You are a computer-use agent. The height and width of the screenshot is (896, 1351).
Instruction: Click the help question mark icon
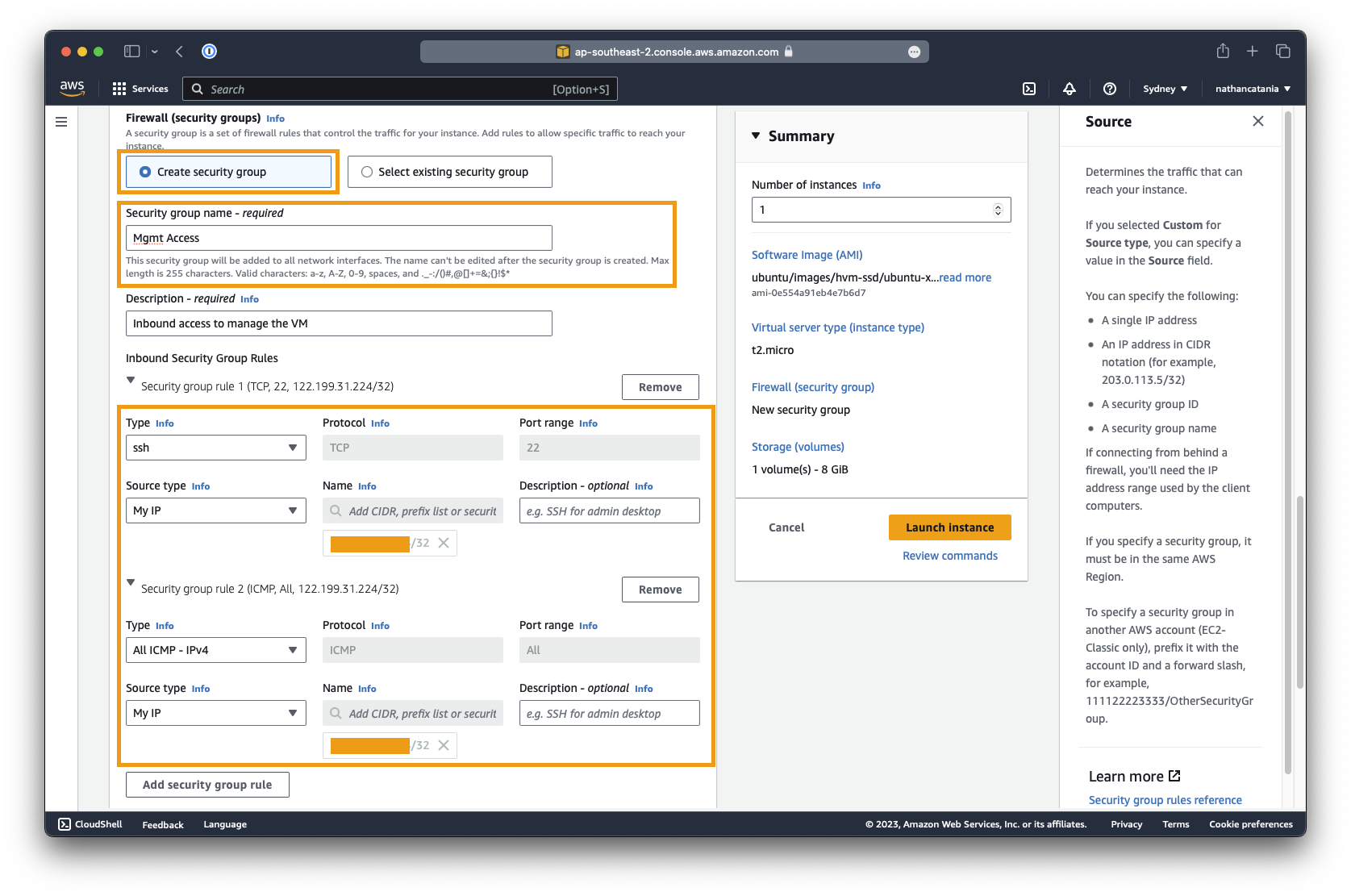[1110, 89]
